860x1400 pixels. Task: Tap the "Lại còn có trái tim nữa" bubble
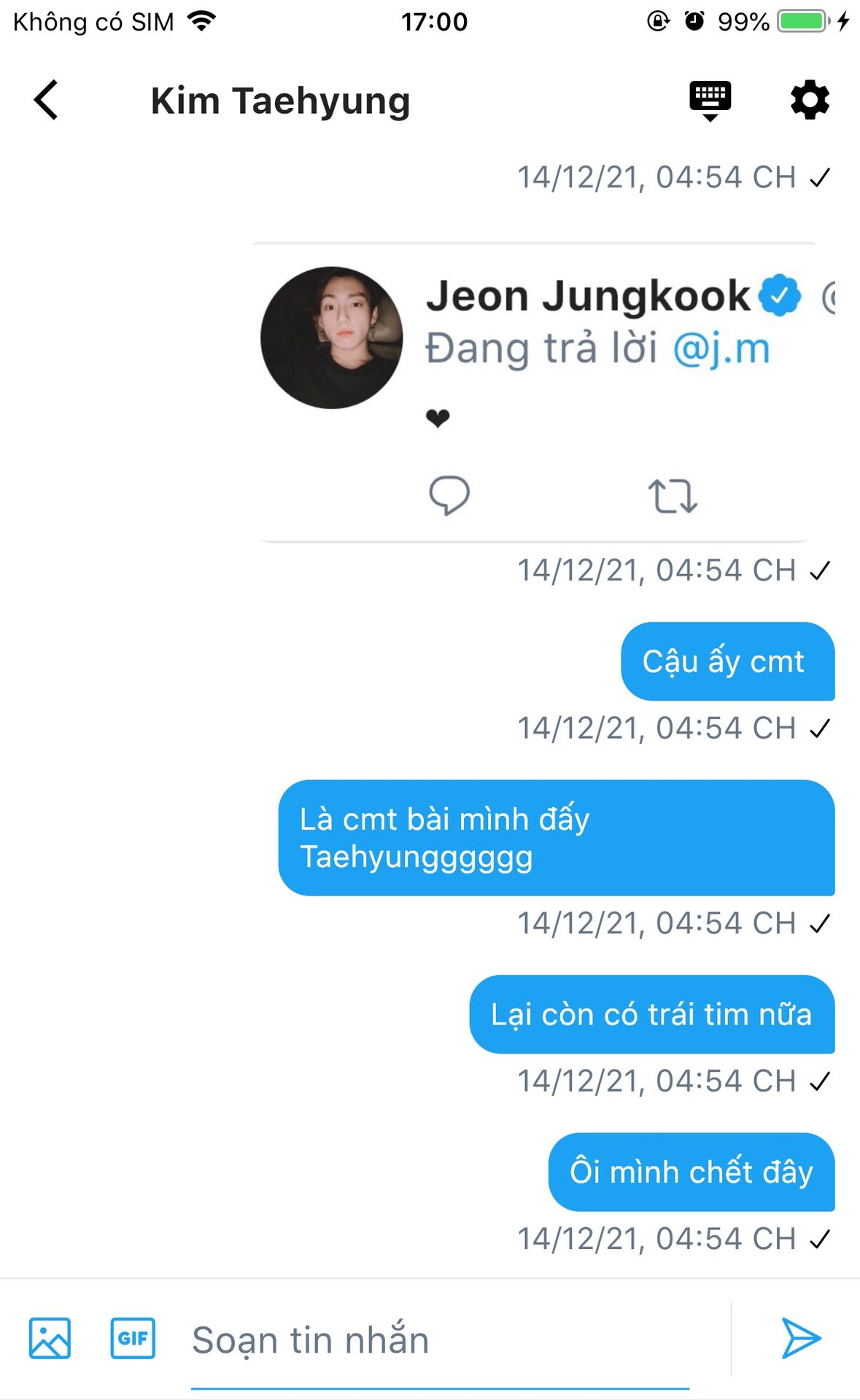(x=651, y=1014)
